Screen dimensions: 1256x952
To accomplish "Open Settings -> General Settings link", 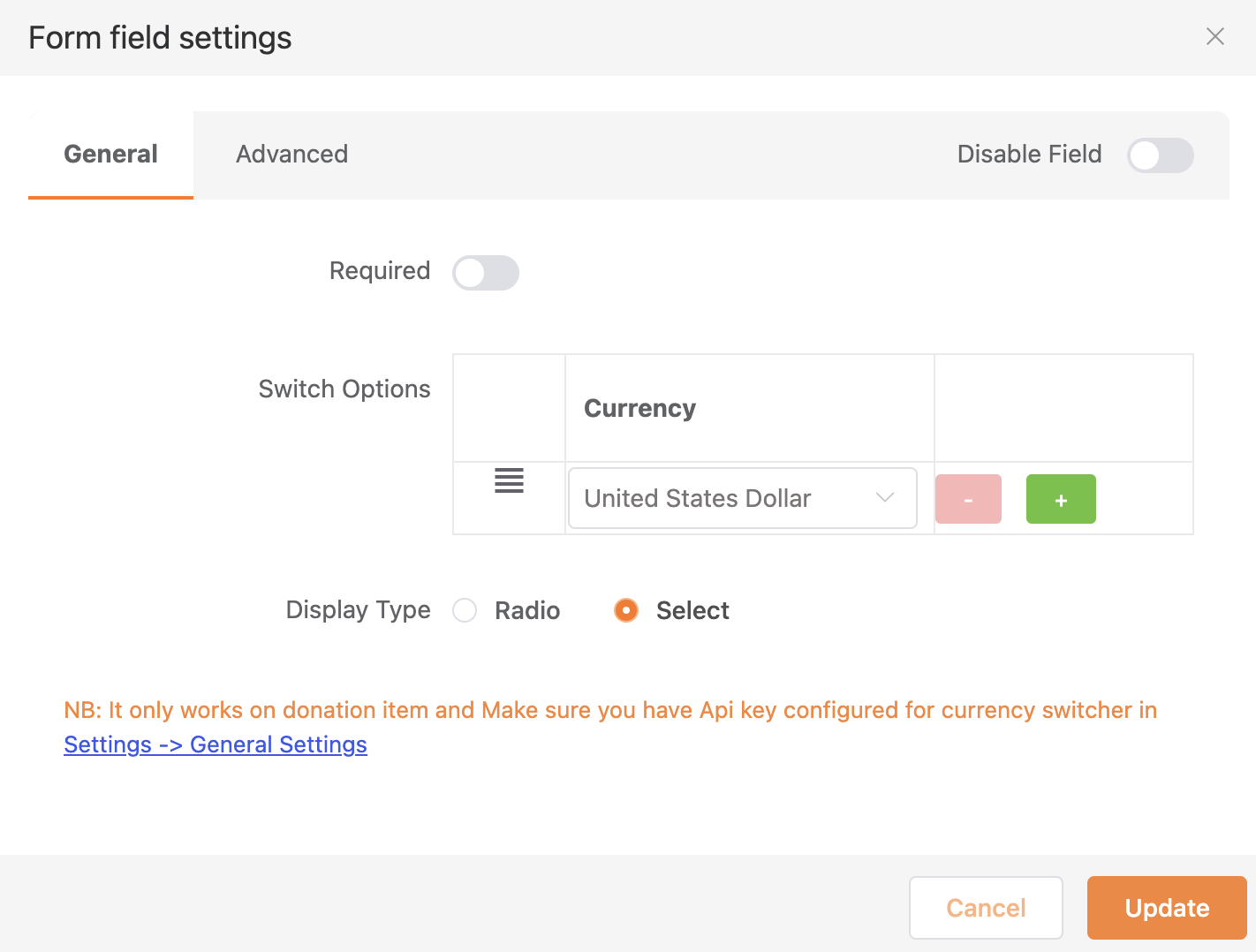I will point(215,744).
